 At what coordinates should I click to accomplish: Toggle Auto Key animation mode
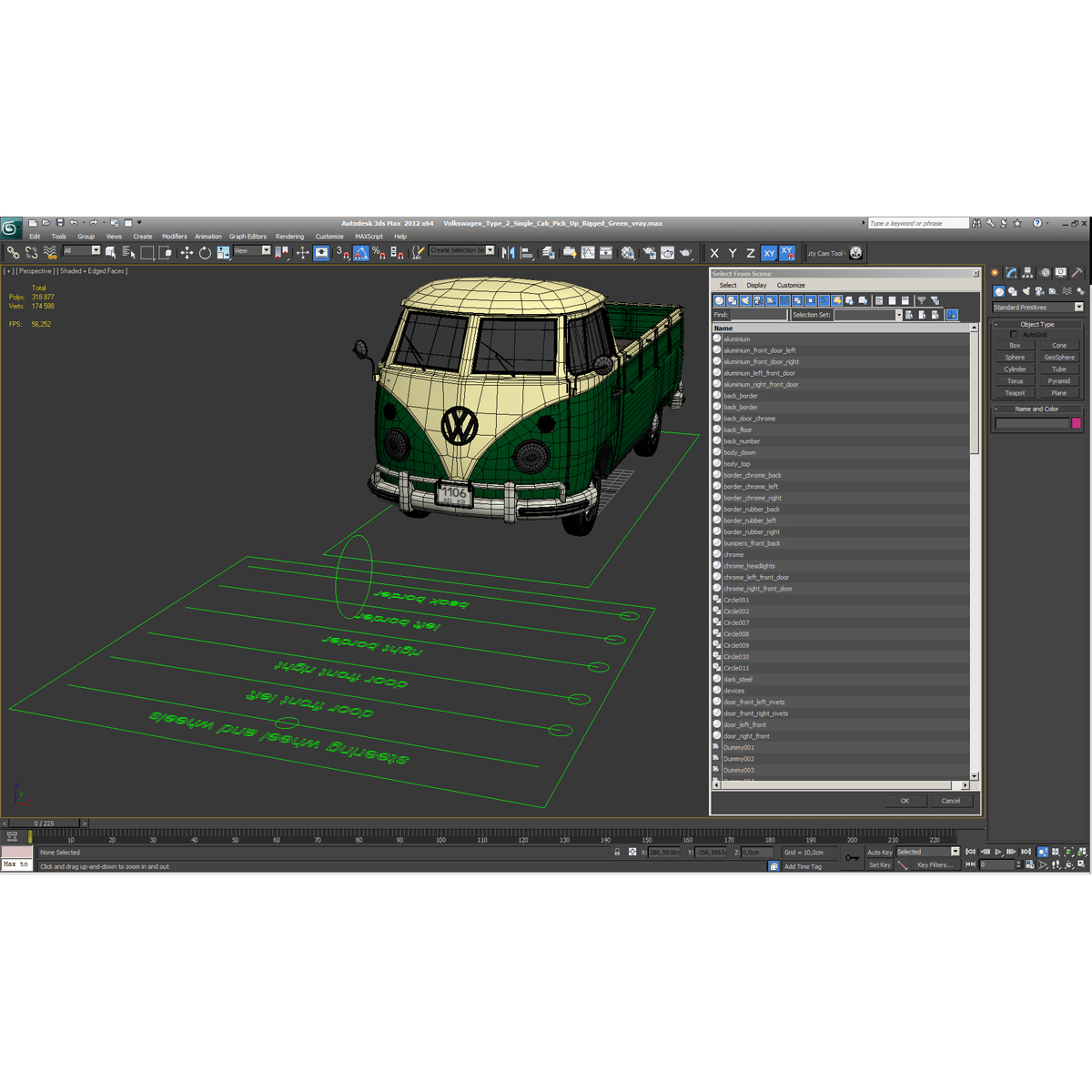880,853
